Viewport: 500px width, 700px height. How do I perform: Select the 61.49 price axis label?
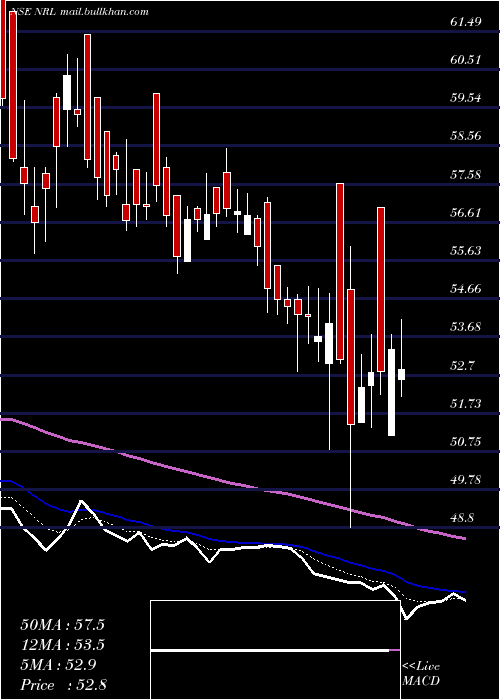466,21
